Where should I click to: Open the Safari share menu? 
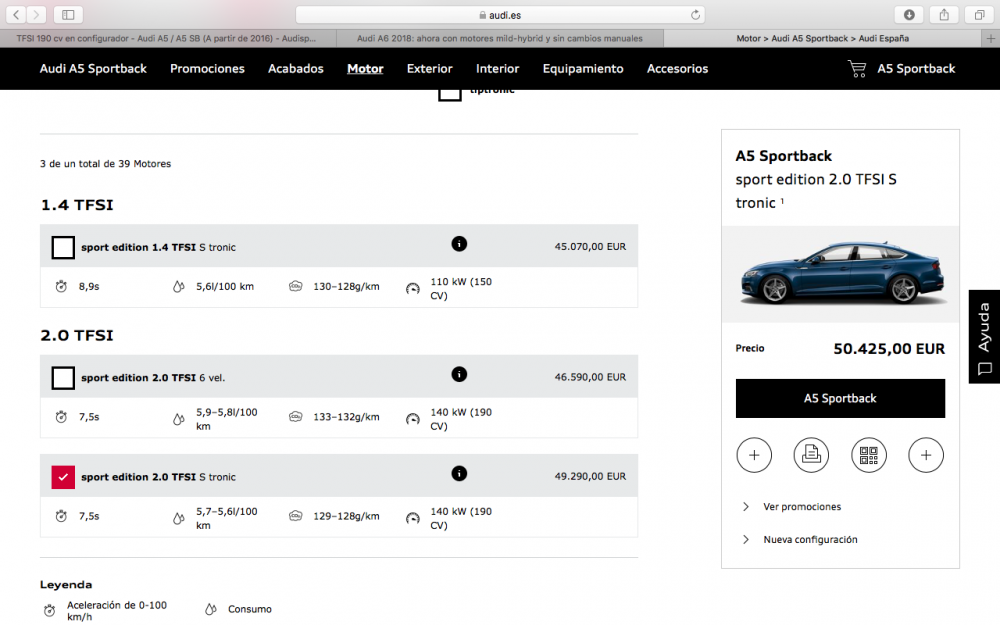point(945,15)
